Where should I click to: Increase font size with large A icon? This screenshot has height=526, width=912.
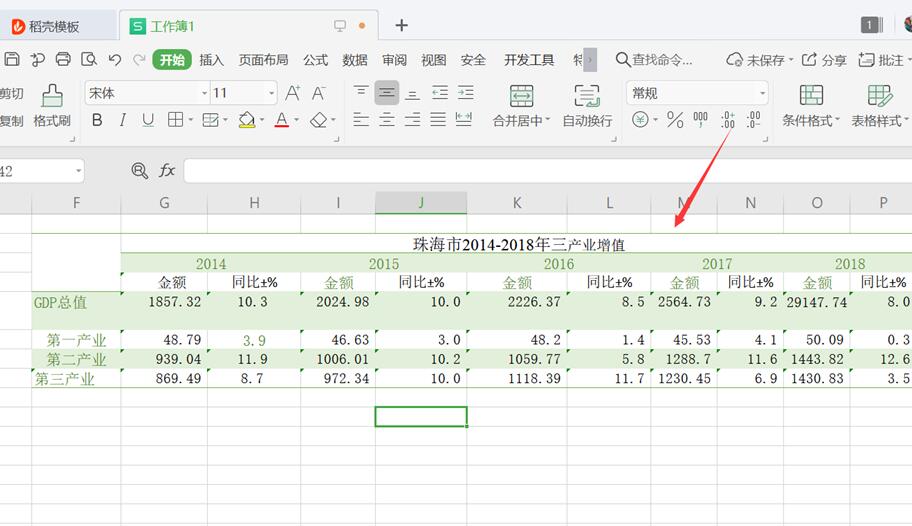293,93
